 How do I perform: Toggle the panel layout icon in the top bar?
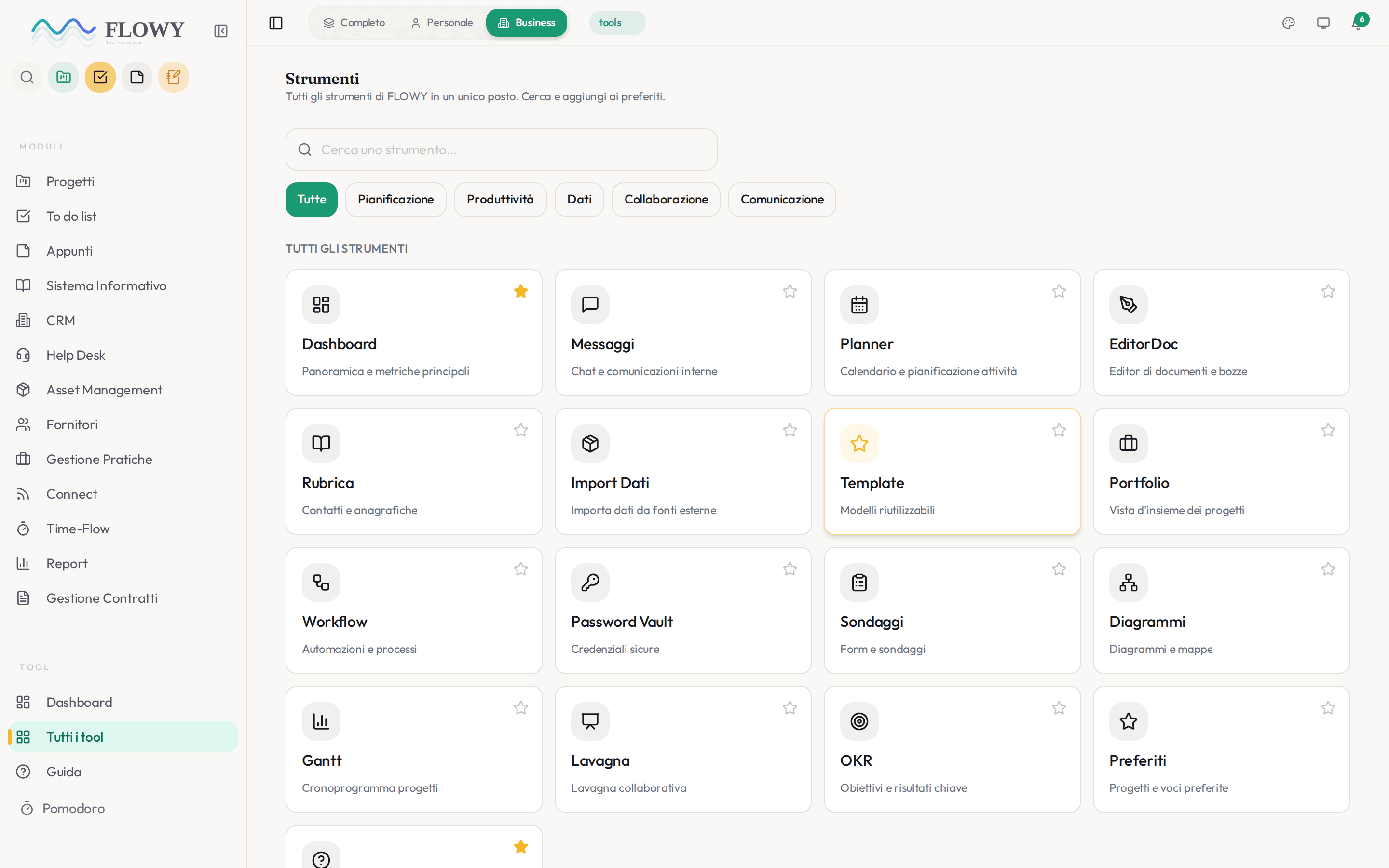pyautogui.click(x=275, y=23)
